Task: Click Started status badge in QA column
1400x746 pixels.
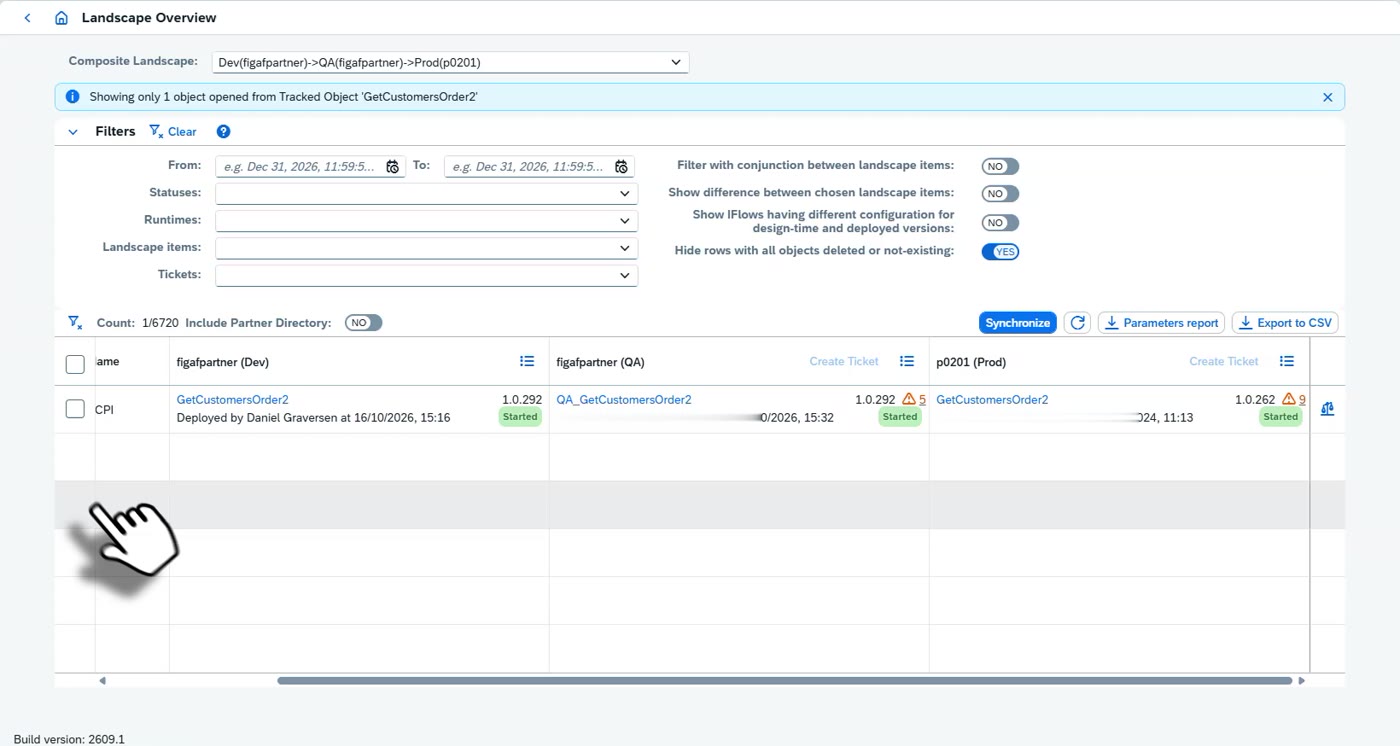Action: pyautogui.click(x=900, y=417)
